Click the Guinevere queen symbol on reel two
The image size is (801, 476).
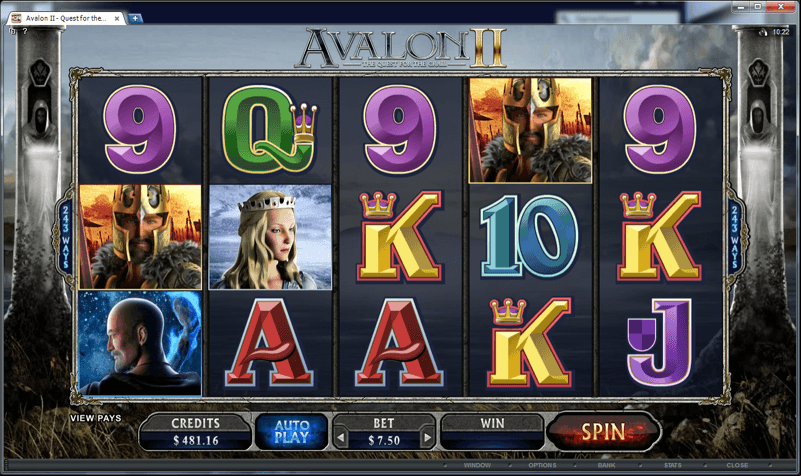270,237
